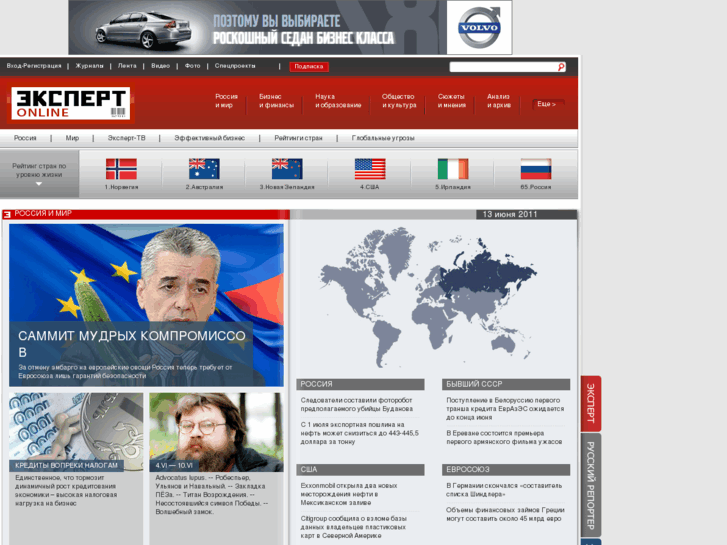Open Россия и мир main section
This screenshot has width=727, height=545.
tap(226, 101)
